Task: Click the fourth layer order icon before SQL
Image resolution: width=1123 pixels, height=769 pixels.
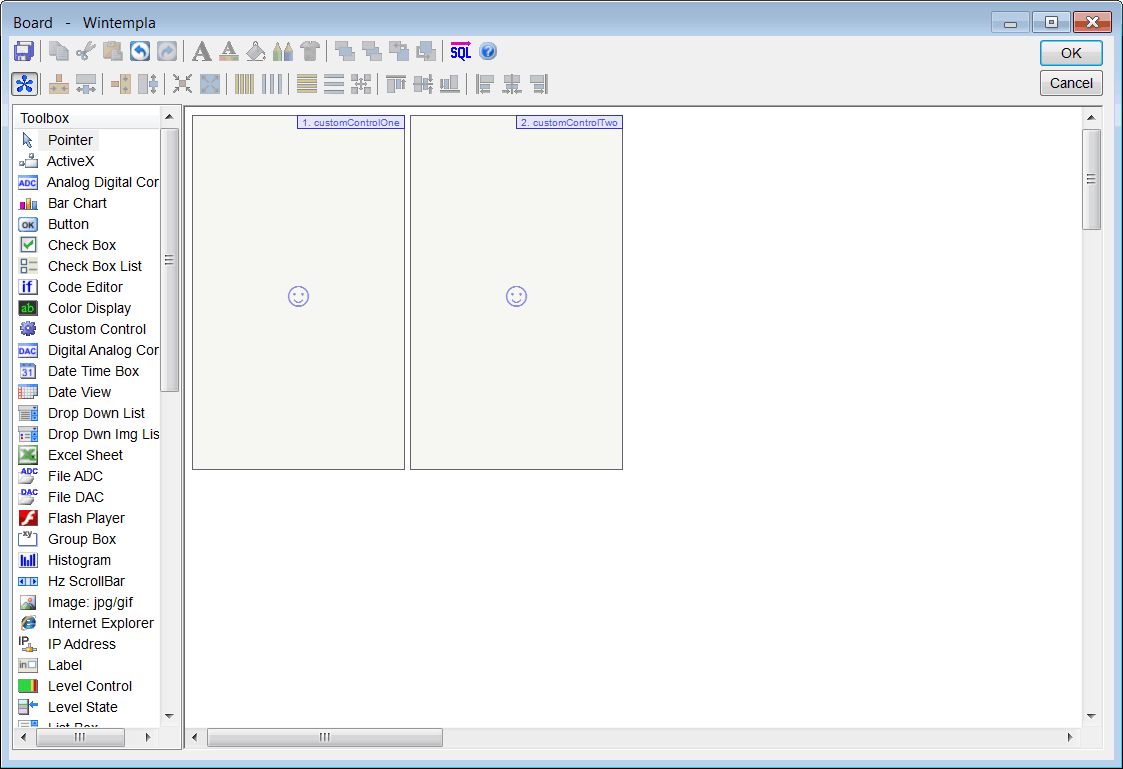Action: (x=426, y=52)
